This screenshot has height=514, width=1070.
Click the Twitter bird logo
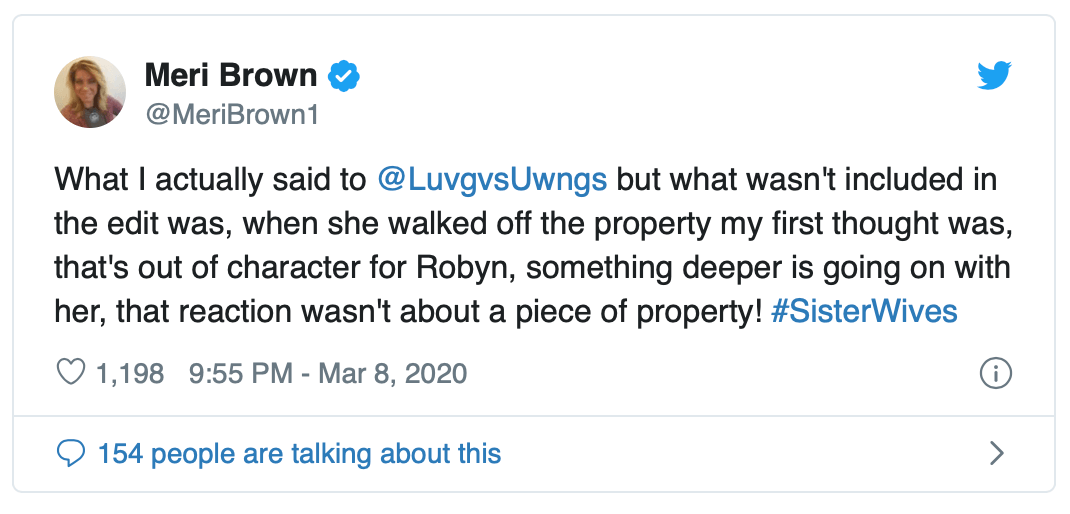pos(994,76)
